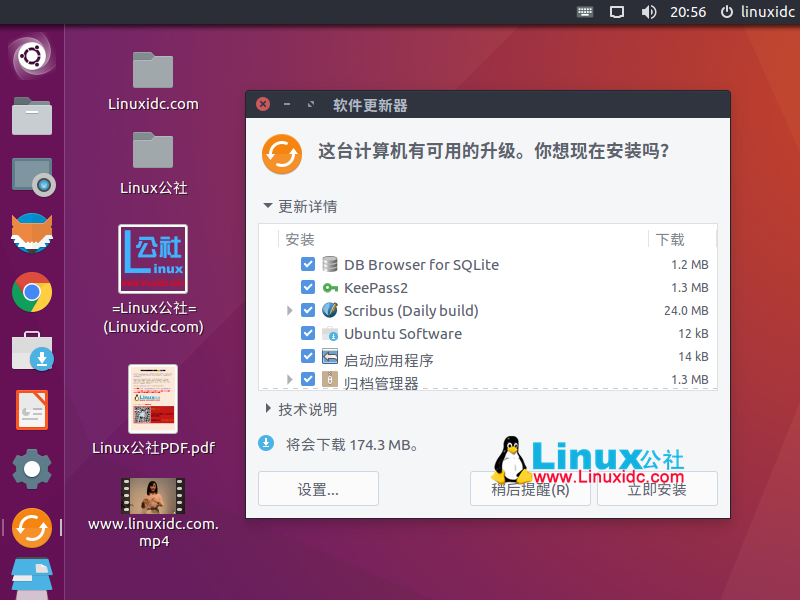Open the Linux公社 desktop folder
The height and width of the screenshot is (600, 800).
[153, 163]
